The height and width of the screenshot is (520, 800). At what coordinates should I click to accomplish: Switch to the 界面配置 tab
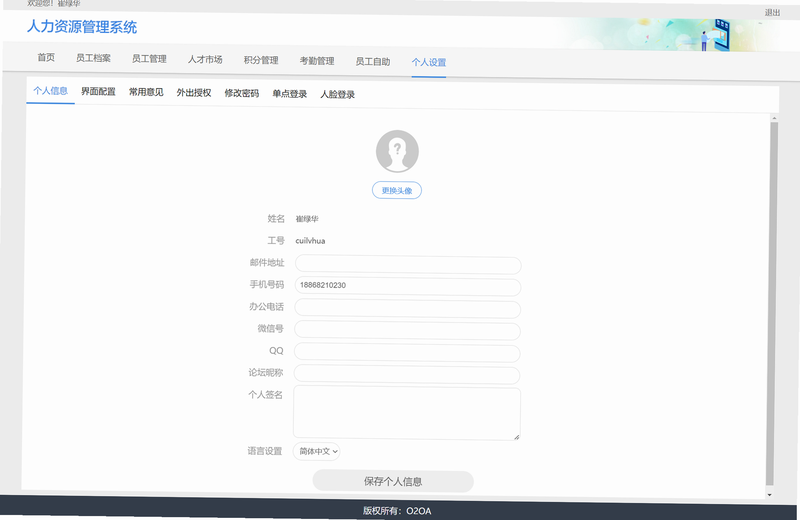98,91
